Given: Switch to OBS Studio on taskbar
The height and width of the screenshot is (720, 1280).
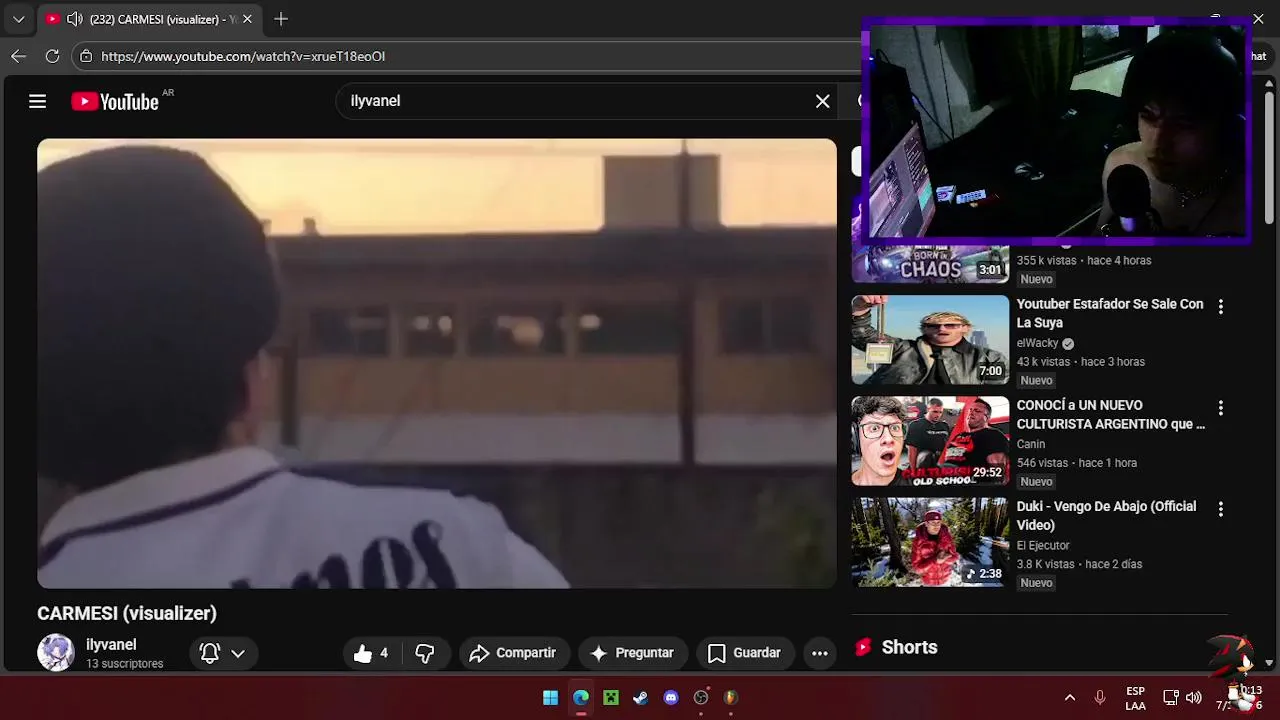Looking at the screenshot, I should [701, 698].
